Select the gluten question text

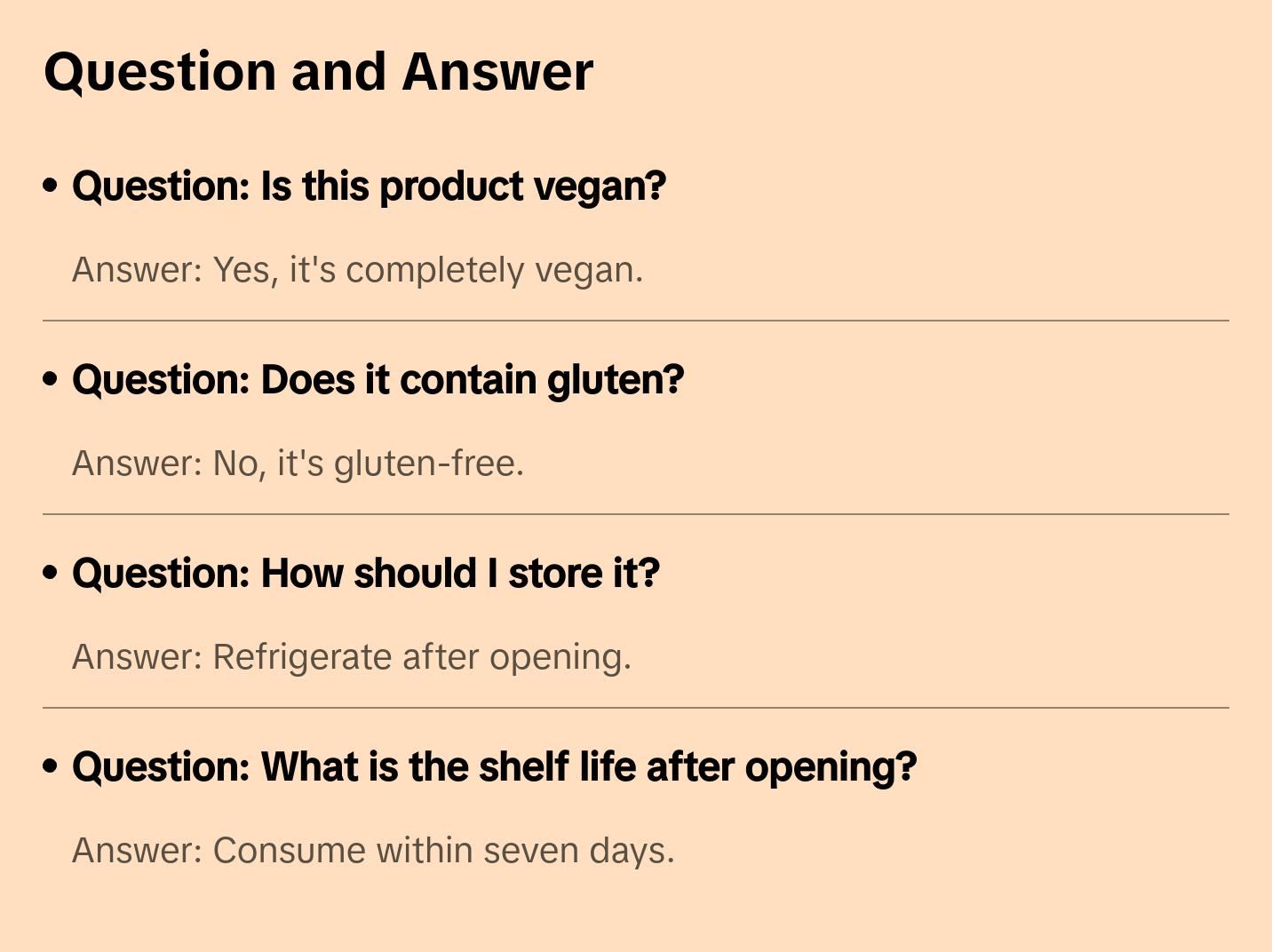click(x=378, y=380)
